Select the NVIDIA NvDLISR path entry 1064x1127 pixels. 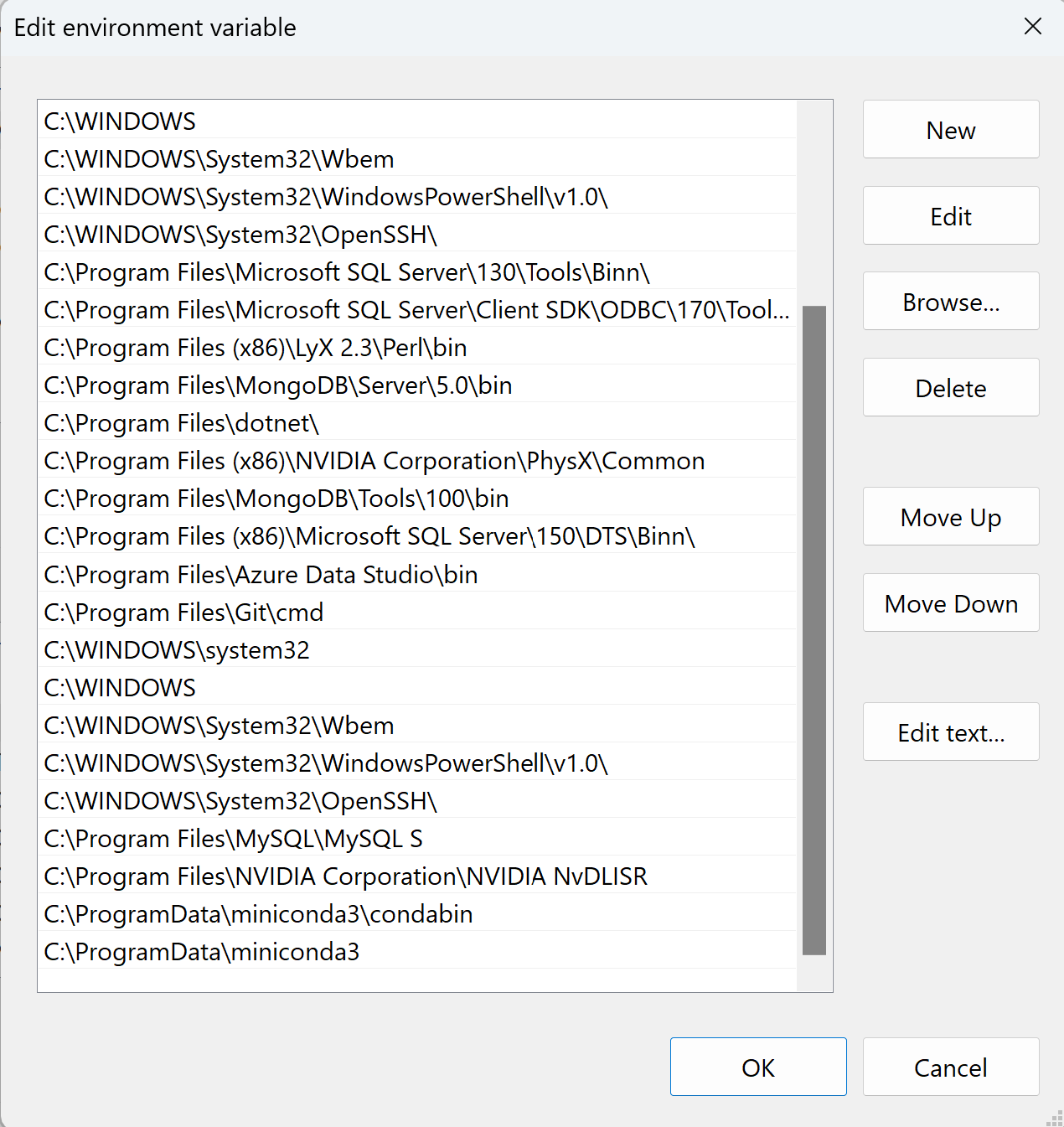(x=346, y=876)
